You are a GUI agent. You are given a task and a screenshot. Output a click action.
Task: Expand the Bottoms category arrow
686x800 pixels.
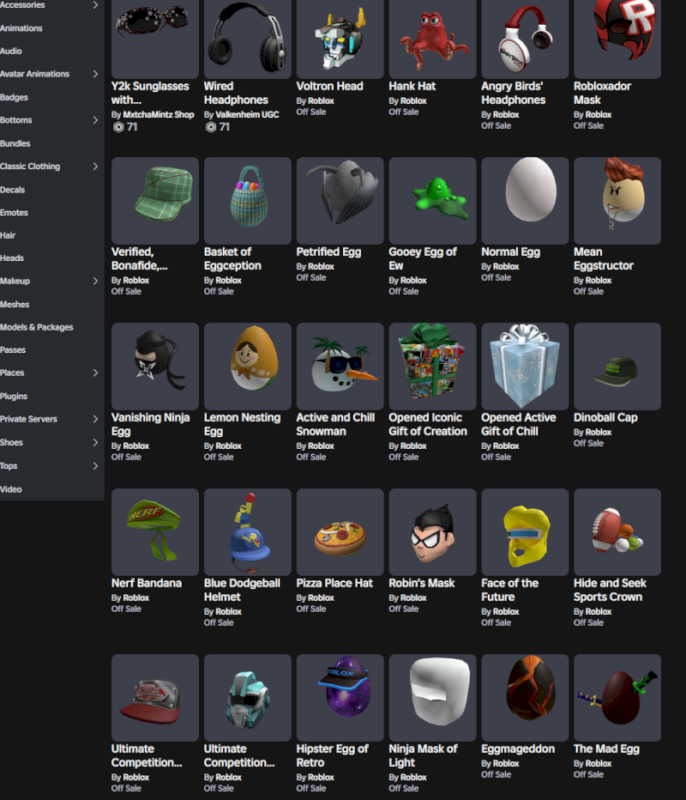point(95,120)
